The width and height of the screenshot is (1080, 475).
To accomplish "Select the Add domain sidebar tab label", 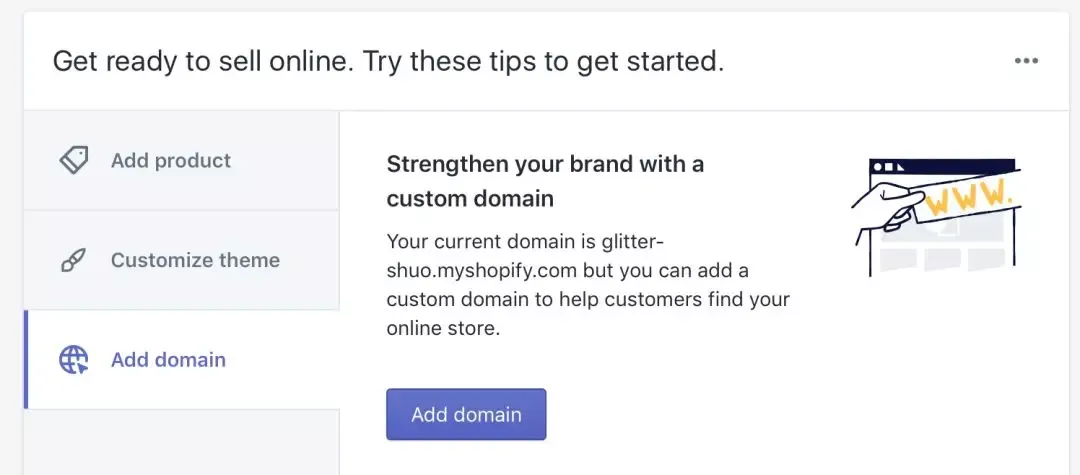I will tap(168, 359).
